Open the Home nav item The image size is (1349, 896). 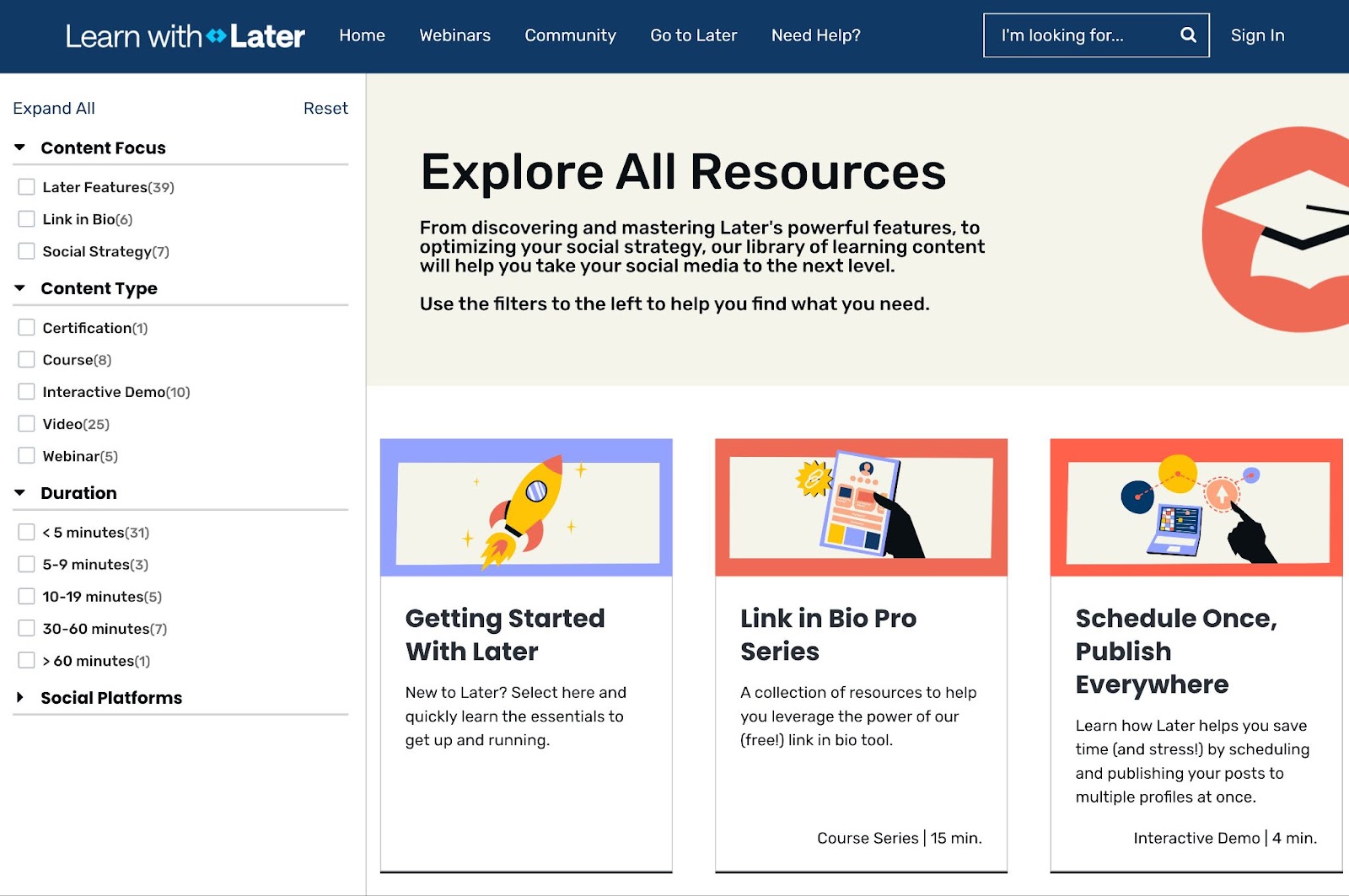coord(362,35)
